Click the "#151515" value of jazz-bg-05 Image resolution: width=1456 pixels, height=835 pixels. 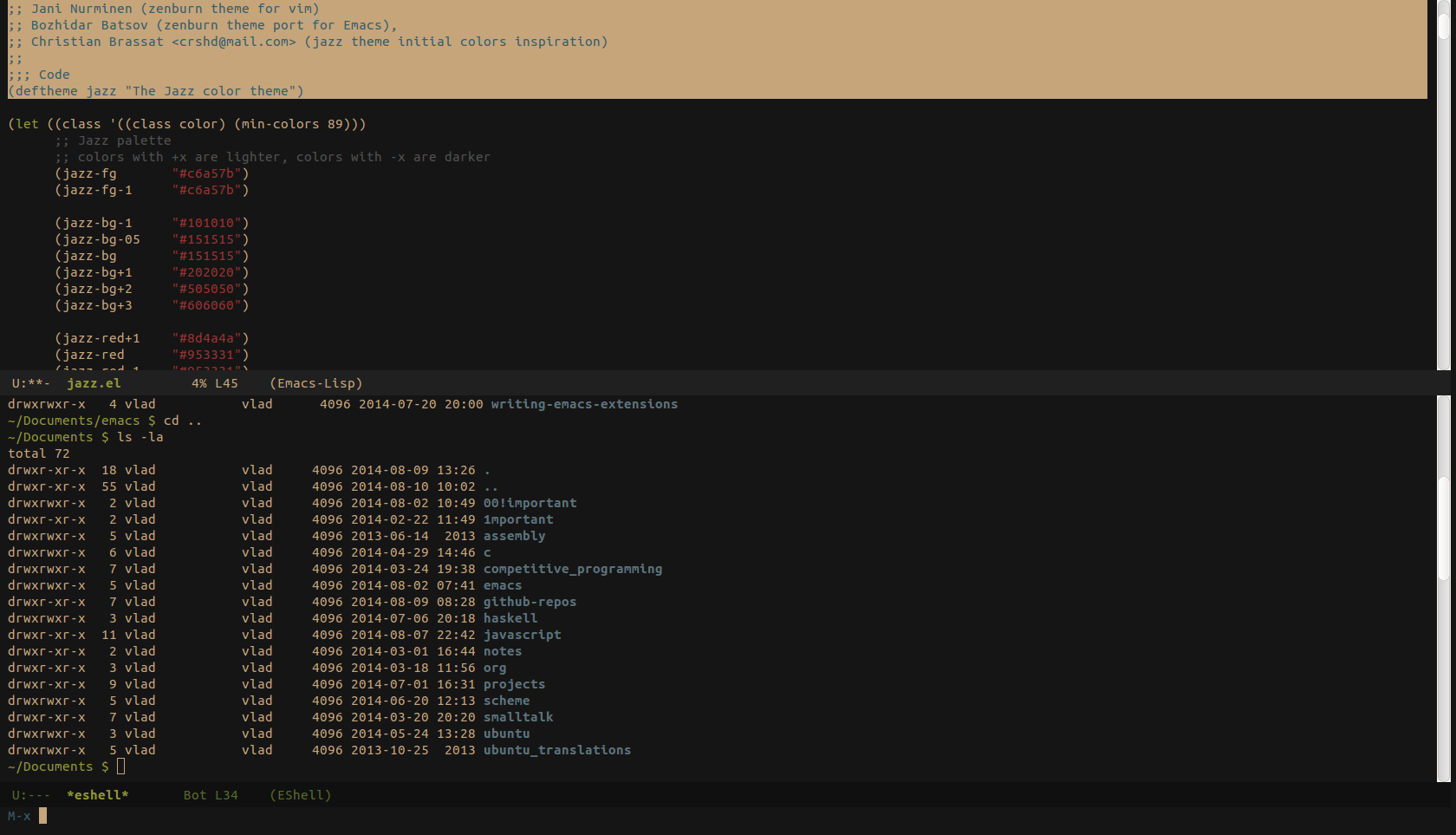206,239
